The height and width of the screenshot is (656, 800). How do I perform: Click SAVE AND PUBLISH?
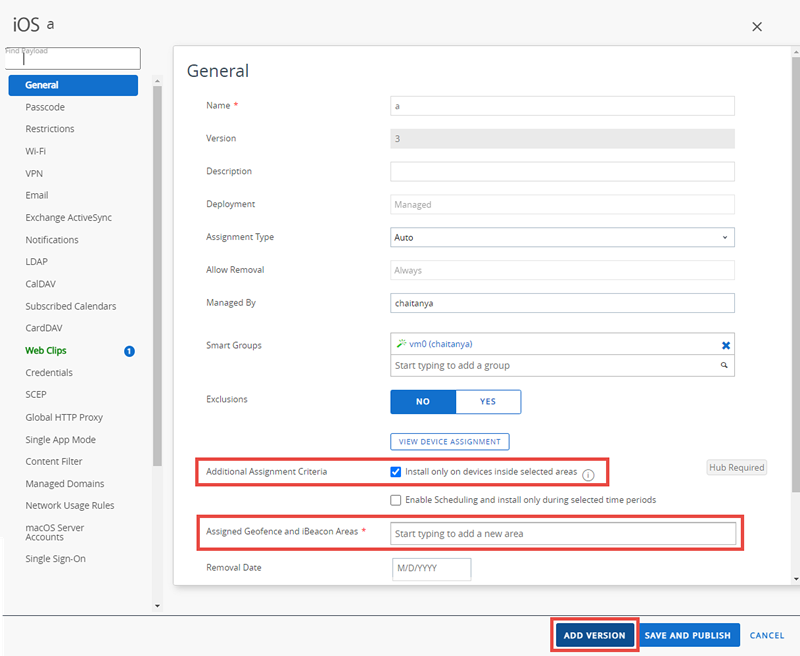688,636
